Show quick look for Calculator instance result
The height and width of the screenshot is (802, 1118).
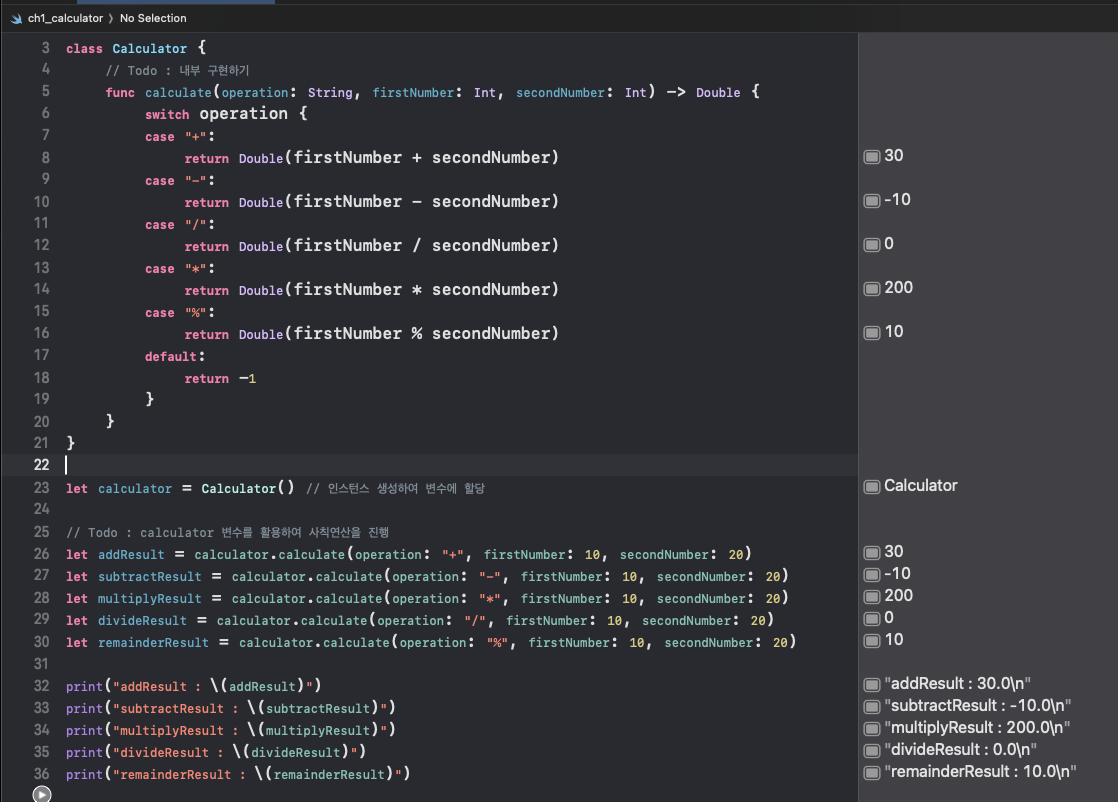click(871, 487)
